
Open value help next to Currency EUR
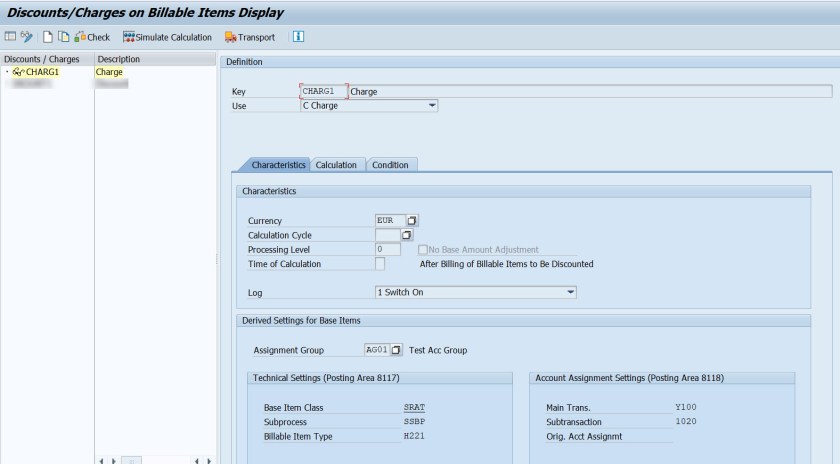pos(411,220)
